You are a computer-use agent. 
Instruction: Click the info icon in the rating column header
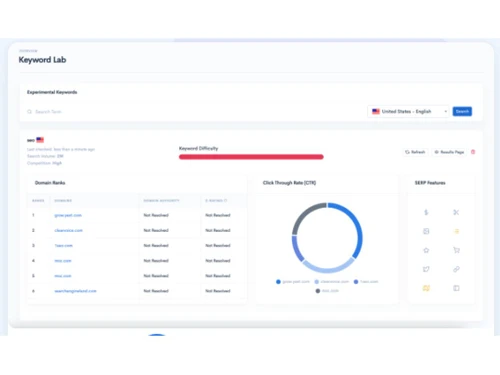tap(226, 200)
